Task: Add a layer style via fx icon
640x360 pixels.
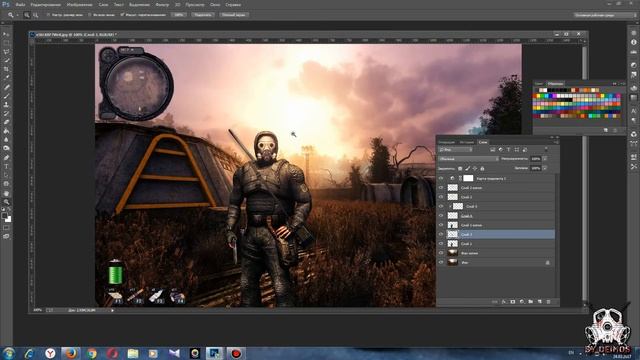Action: (504, 302)
